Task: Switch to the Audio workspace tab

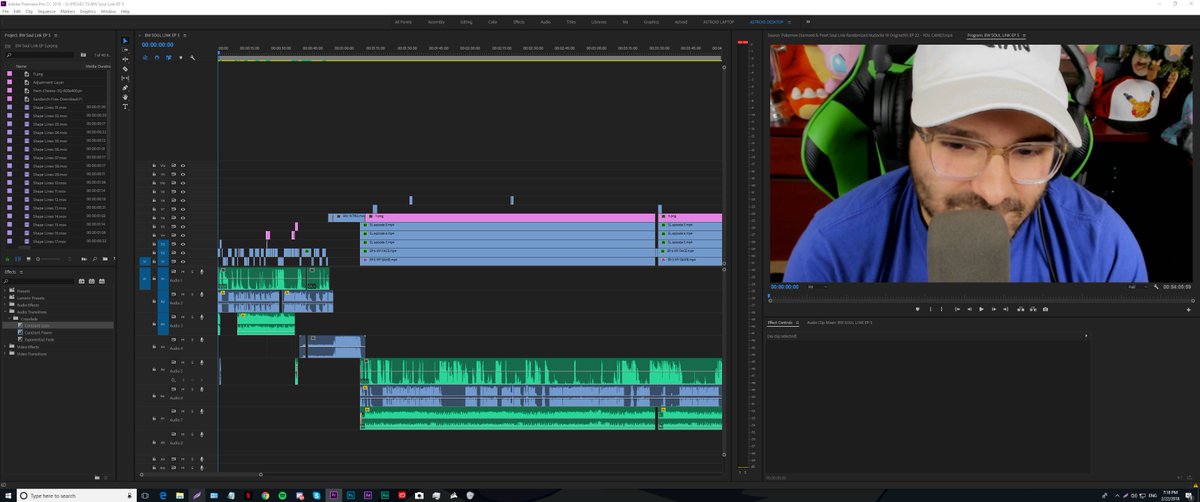Action: click(x=544, y=20)
